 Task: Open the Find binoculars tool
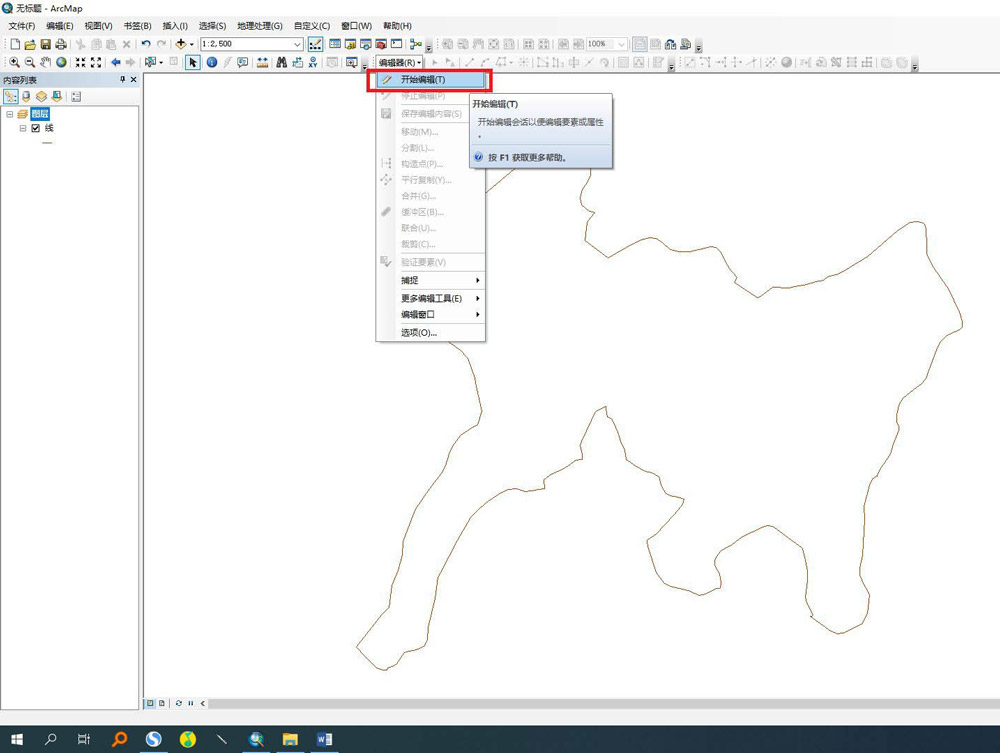click(x=282, y=62)
